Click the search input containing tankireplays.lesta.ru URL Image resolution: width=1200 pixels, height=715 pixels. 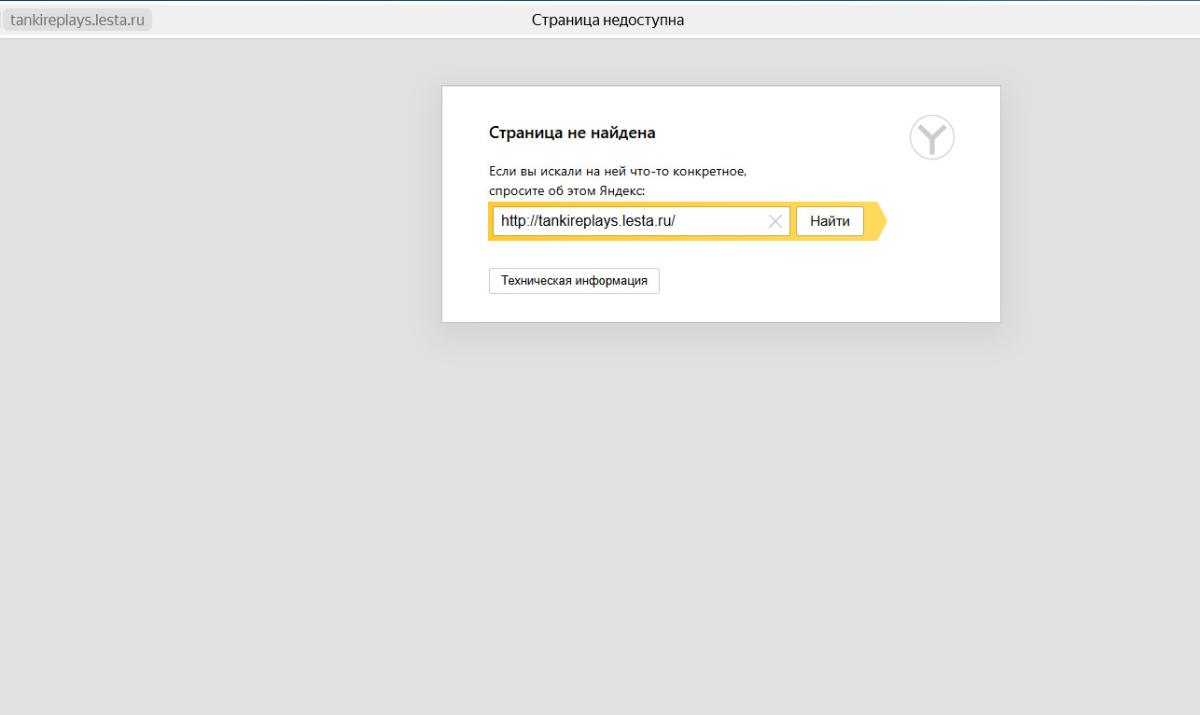(x=641, y=221)
